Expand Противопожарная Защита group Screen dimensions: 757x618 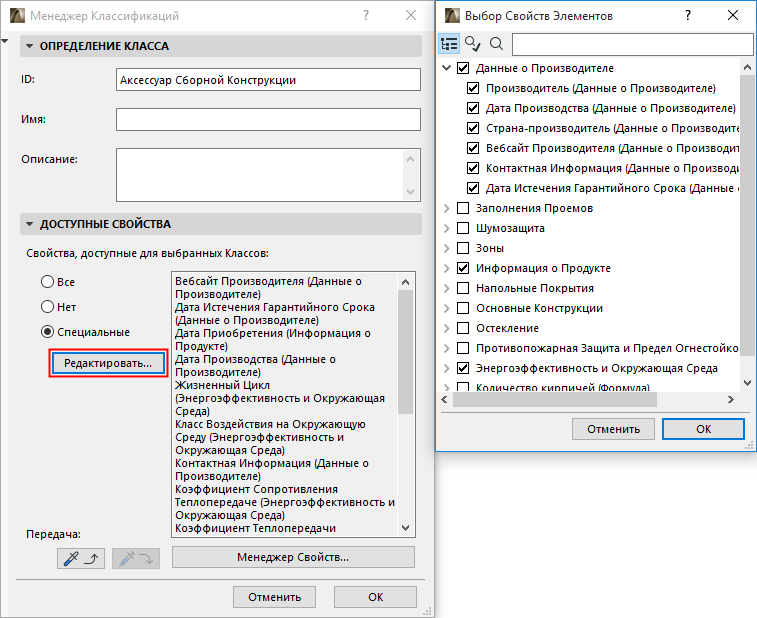coord(447,348)
